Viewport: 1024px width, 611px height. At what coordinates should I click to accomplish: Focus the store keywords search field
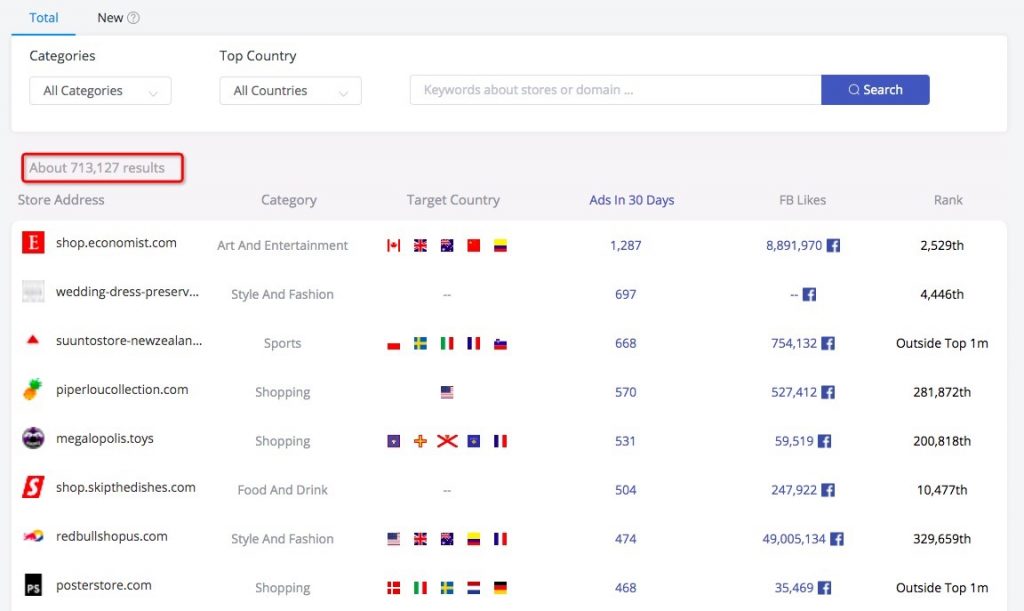point(615,89)
